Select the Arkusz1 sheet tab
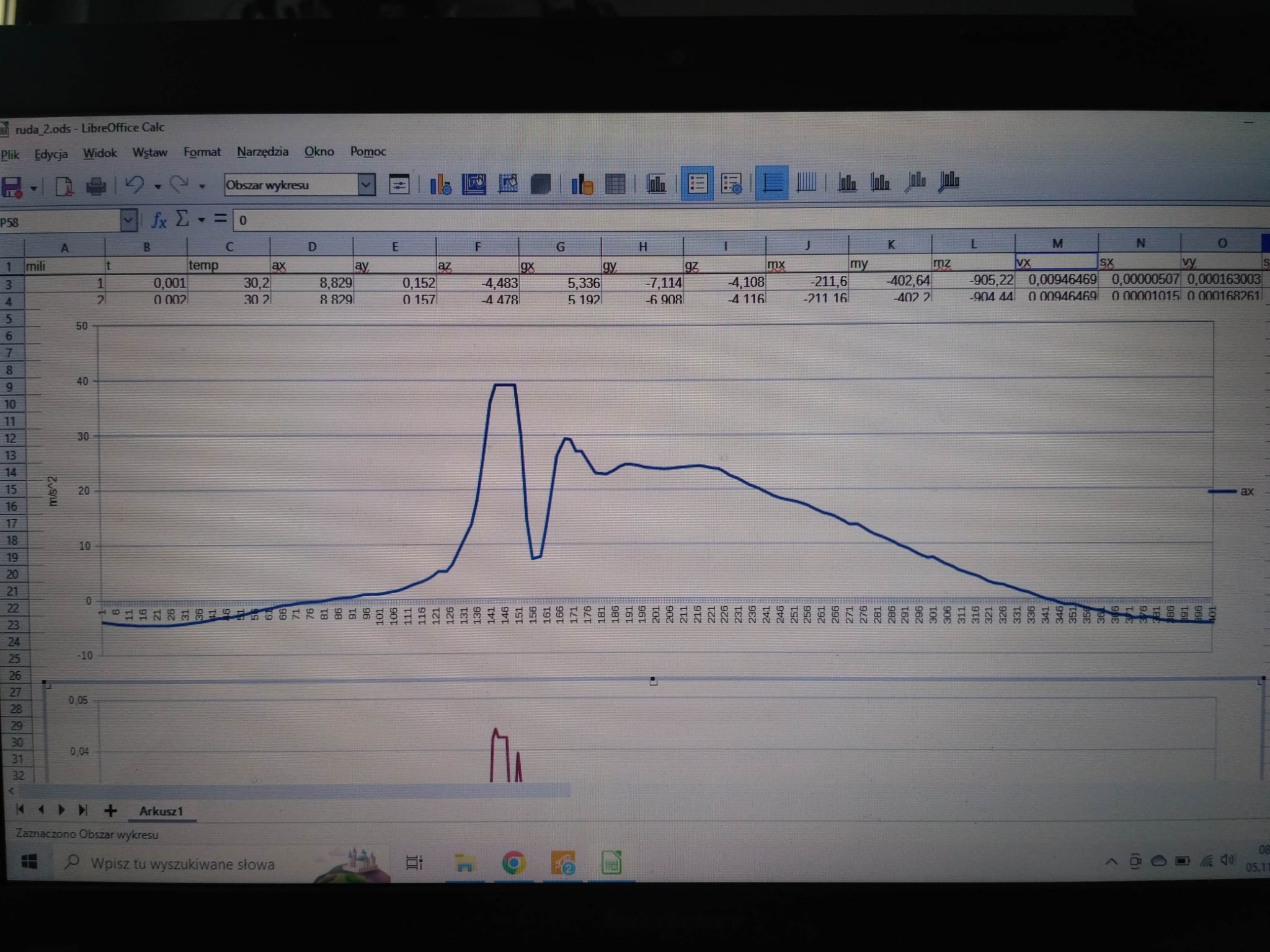Image resolution: width=1270 pixels, height=952 pixels. [x=161, y=811]
